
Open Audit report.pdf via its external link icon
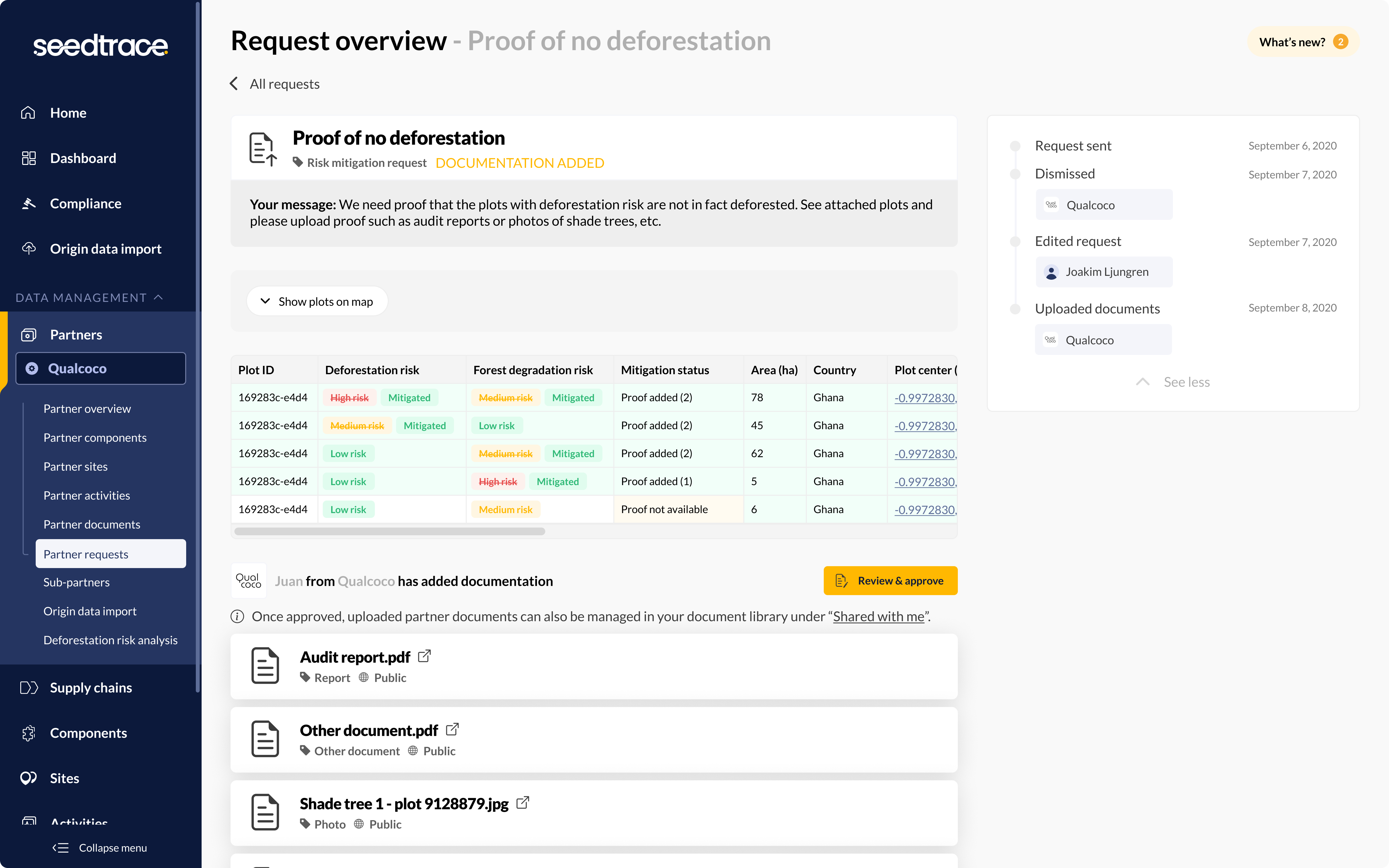coord(425,656)
